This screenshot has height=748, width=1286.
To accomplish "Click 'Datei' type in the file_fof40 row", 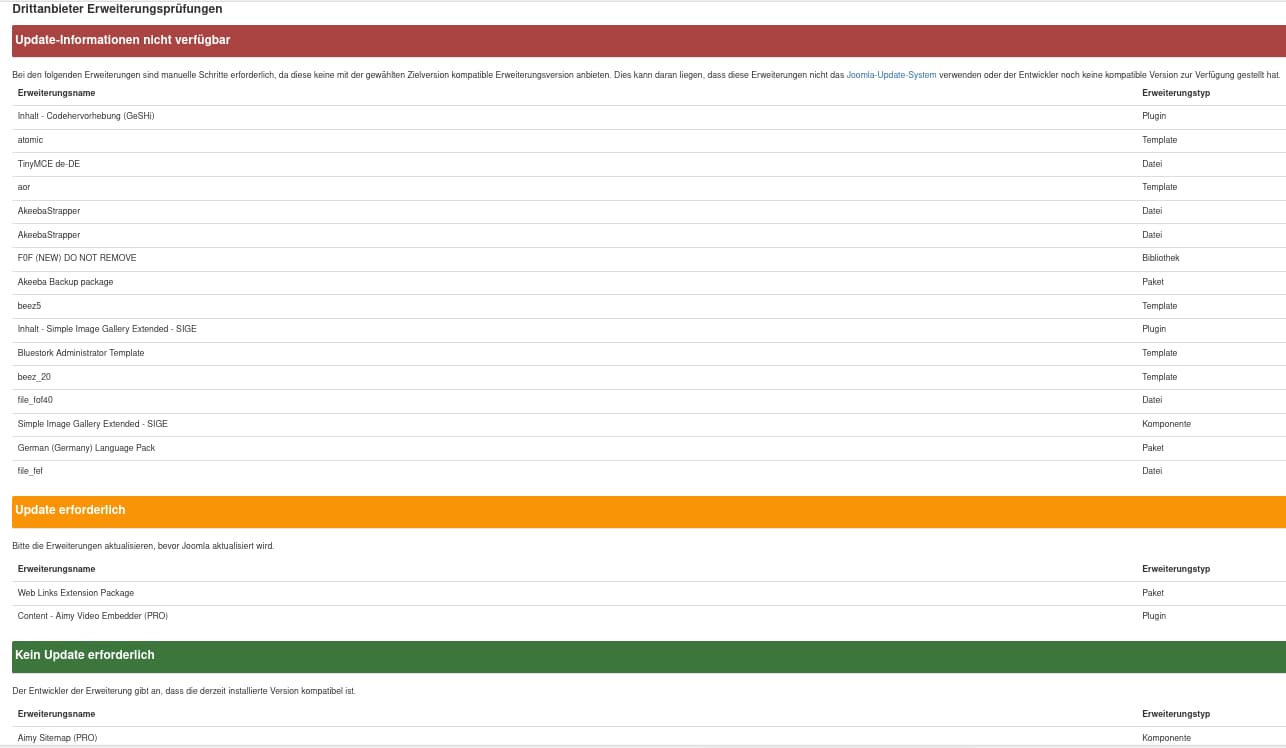I will pos(1152,400).
